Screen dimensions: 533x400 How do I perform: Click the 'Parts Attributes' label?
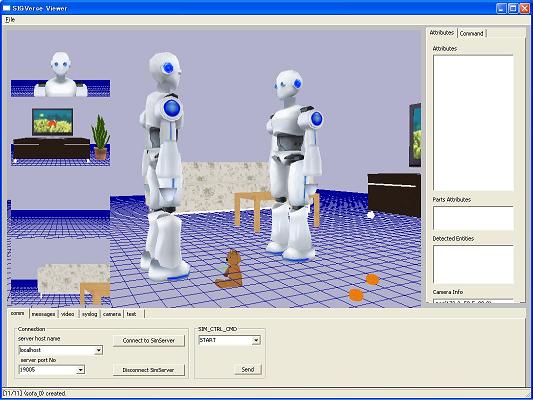coord(451,199)
